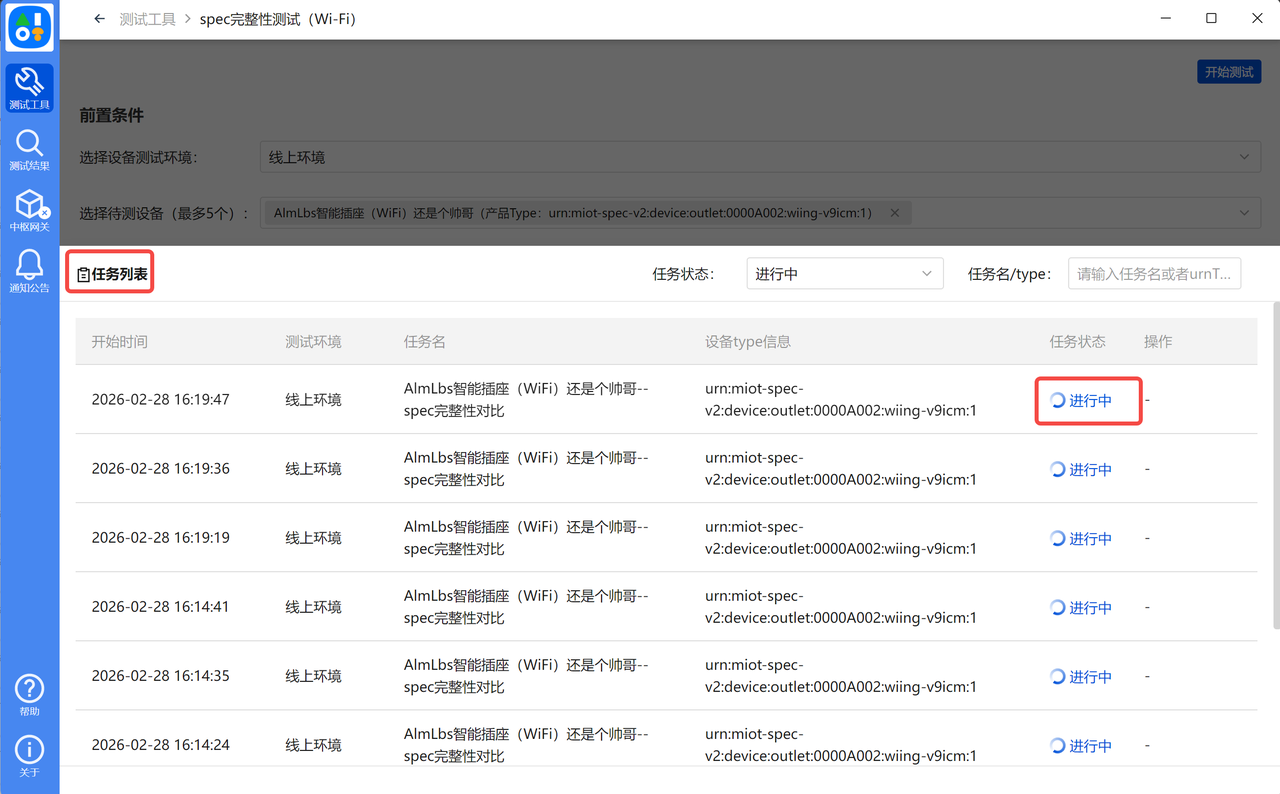The image size is (1280, 794).
Task: Click the 前置条件 heading
Action: click(112, 116)
